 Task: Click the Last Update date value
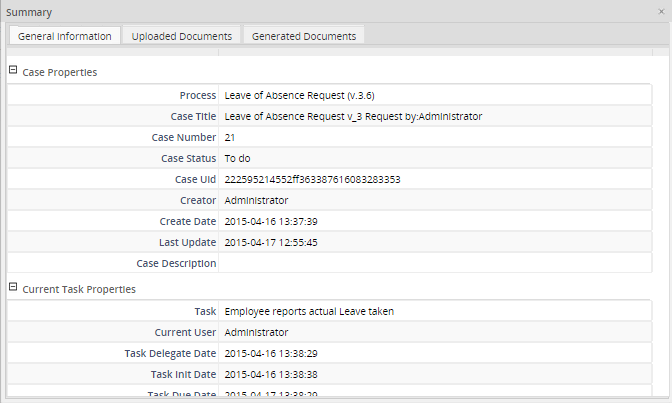point(271,242)
